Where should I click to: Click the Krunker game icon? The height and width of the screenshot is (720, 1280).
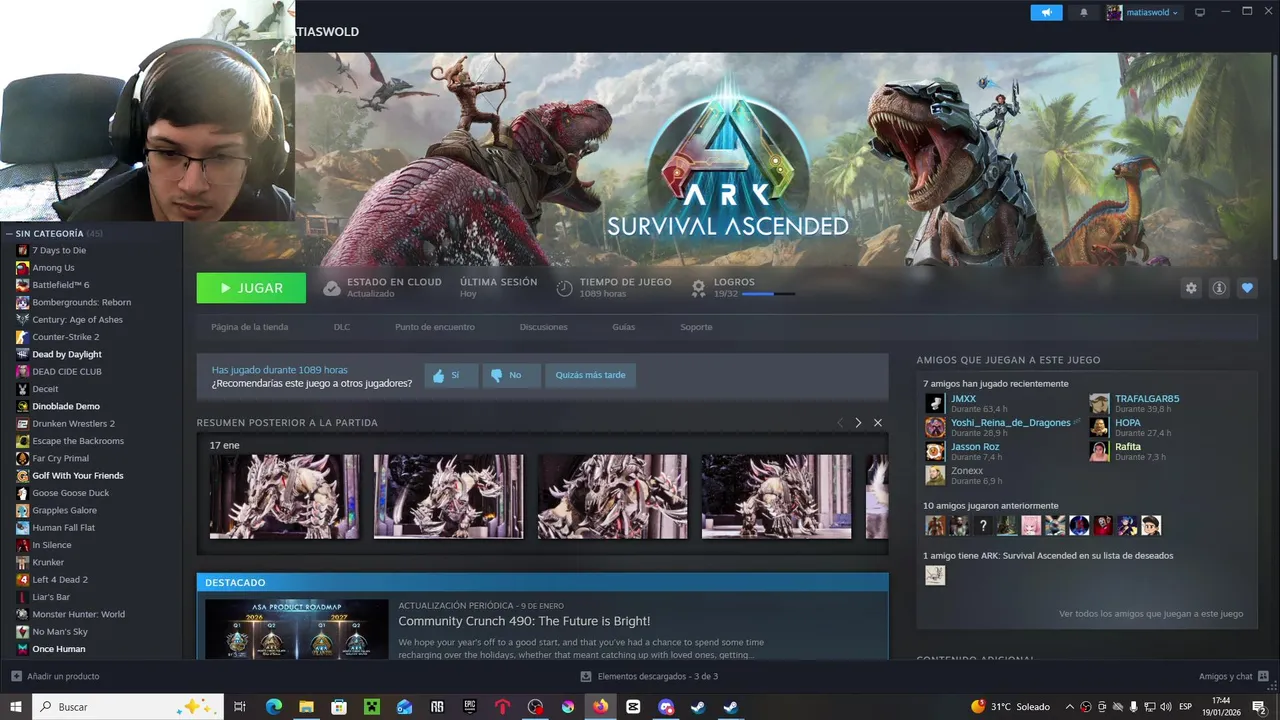(22, 562)
